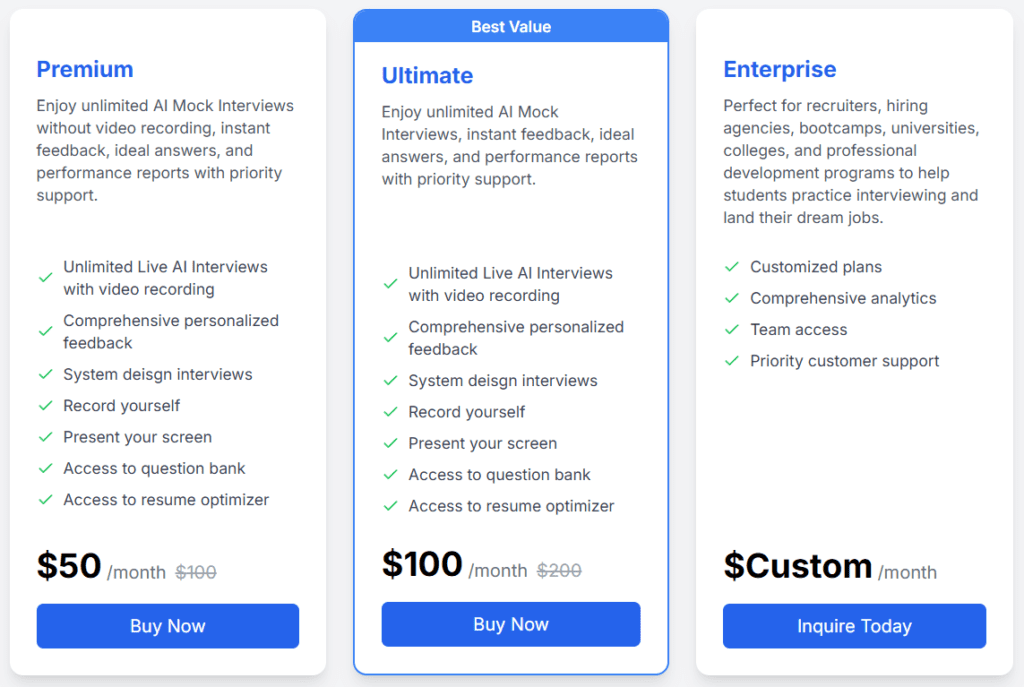
Task: Click the Ultimate plan title
Action: point(427,76)
